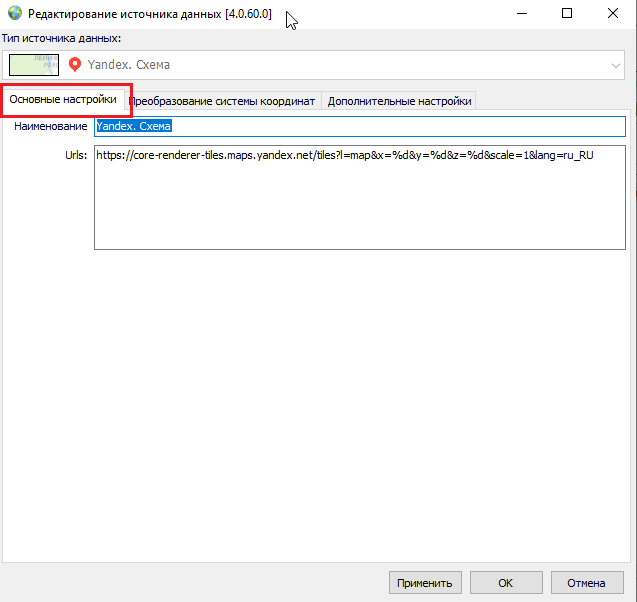Screen dimensions: 637x602
Task: Open the Дополнительные настройки tab
Action: point(399,101)
